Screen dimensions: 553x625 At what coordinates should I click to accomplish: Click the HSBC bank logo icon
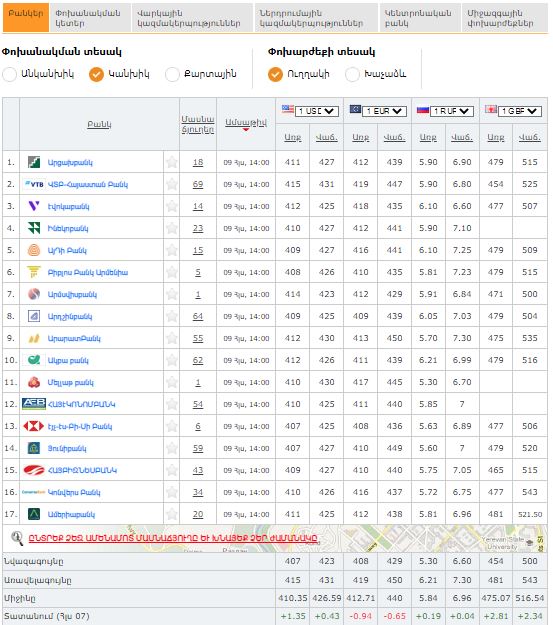(x=33, y=426)
